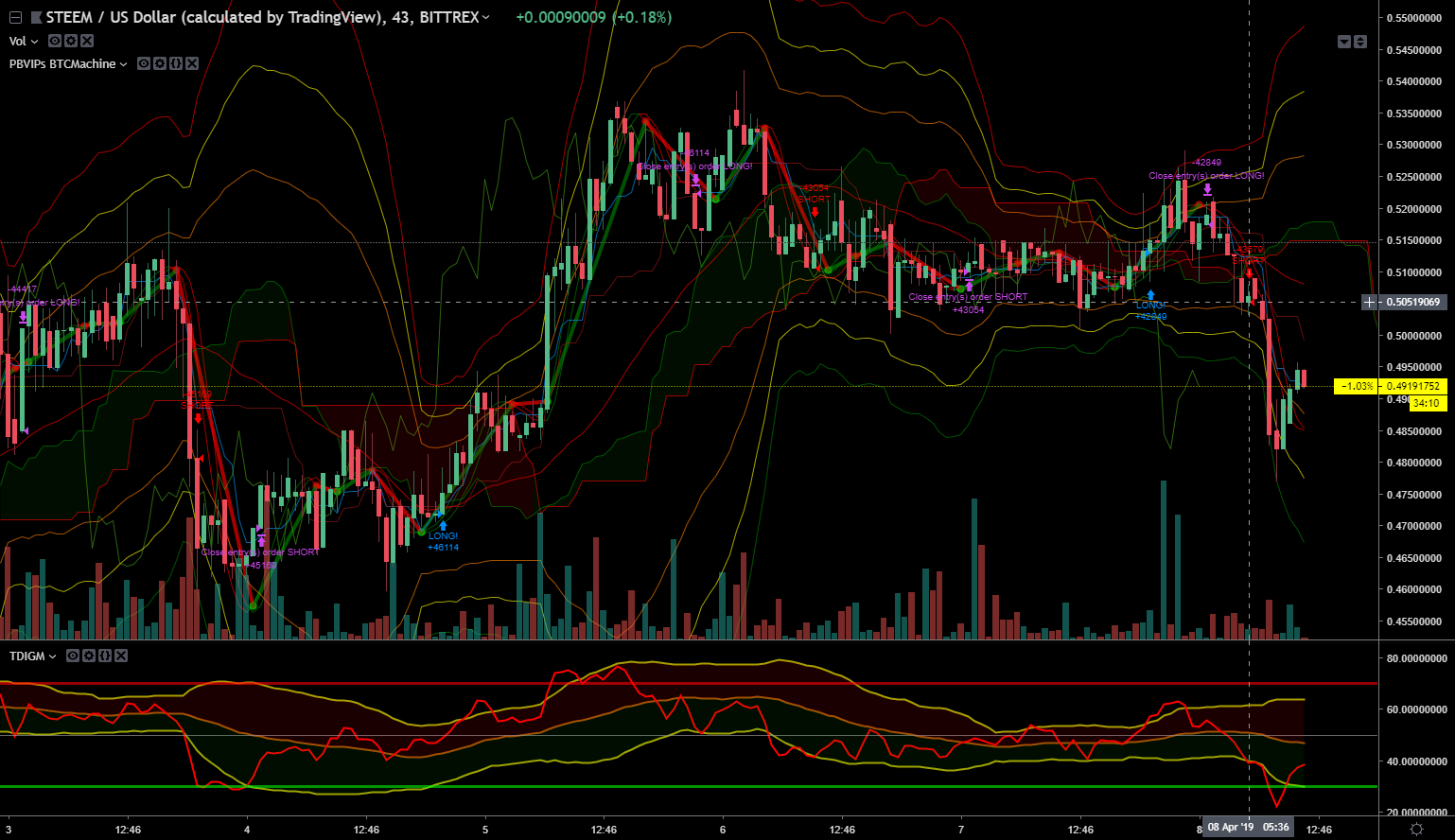Click the Vol indicator name label
Viewport: 1455px width, 840px height.
tap(18, 42)
